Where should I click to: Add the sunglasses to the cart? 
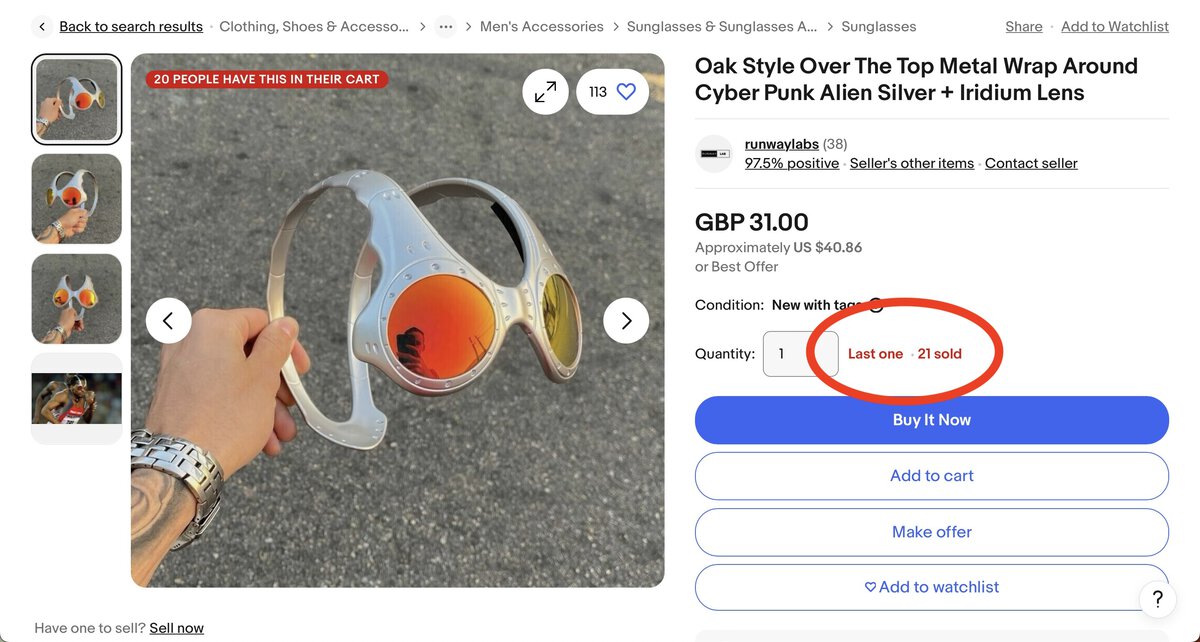point(931,475)
